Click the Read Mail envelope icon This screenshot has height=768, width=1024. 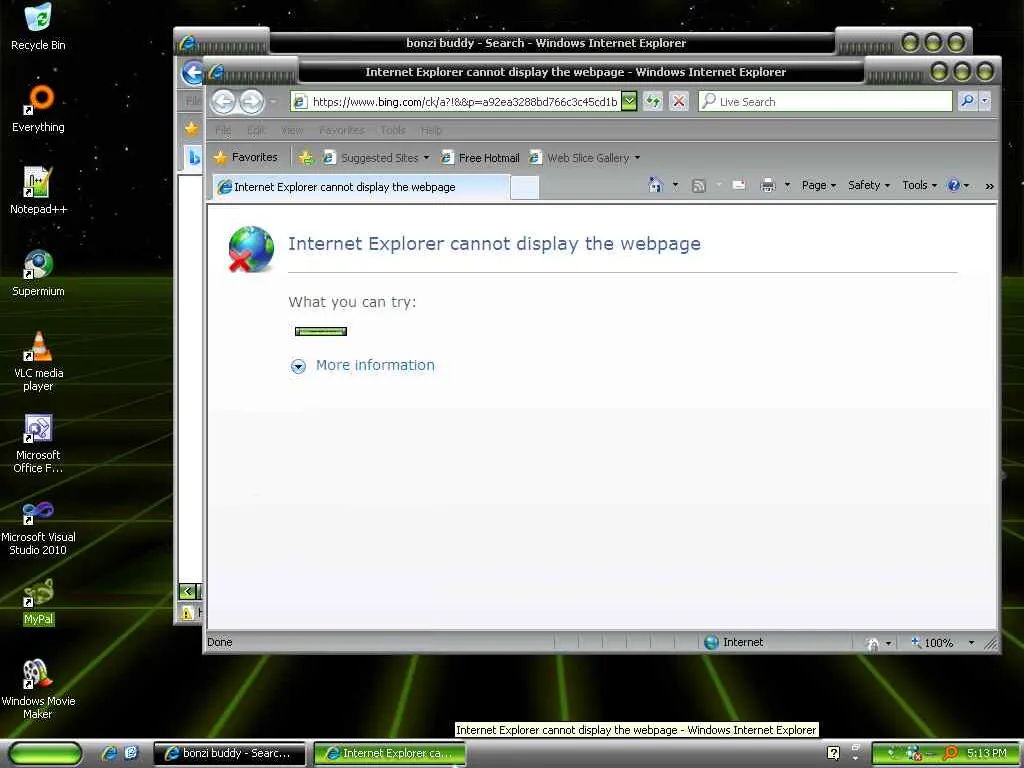[739, 185]
